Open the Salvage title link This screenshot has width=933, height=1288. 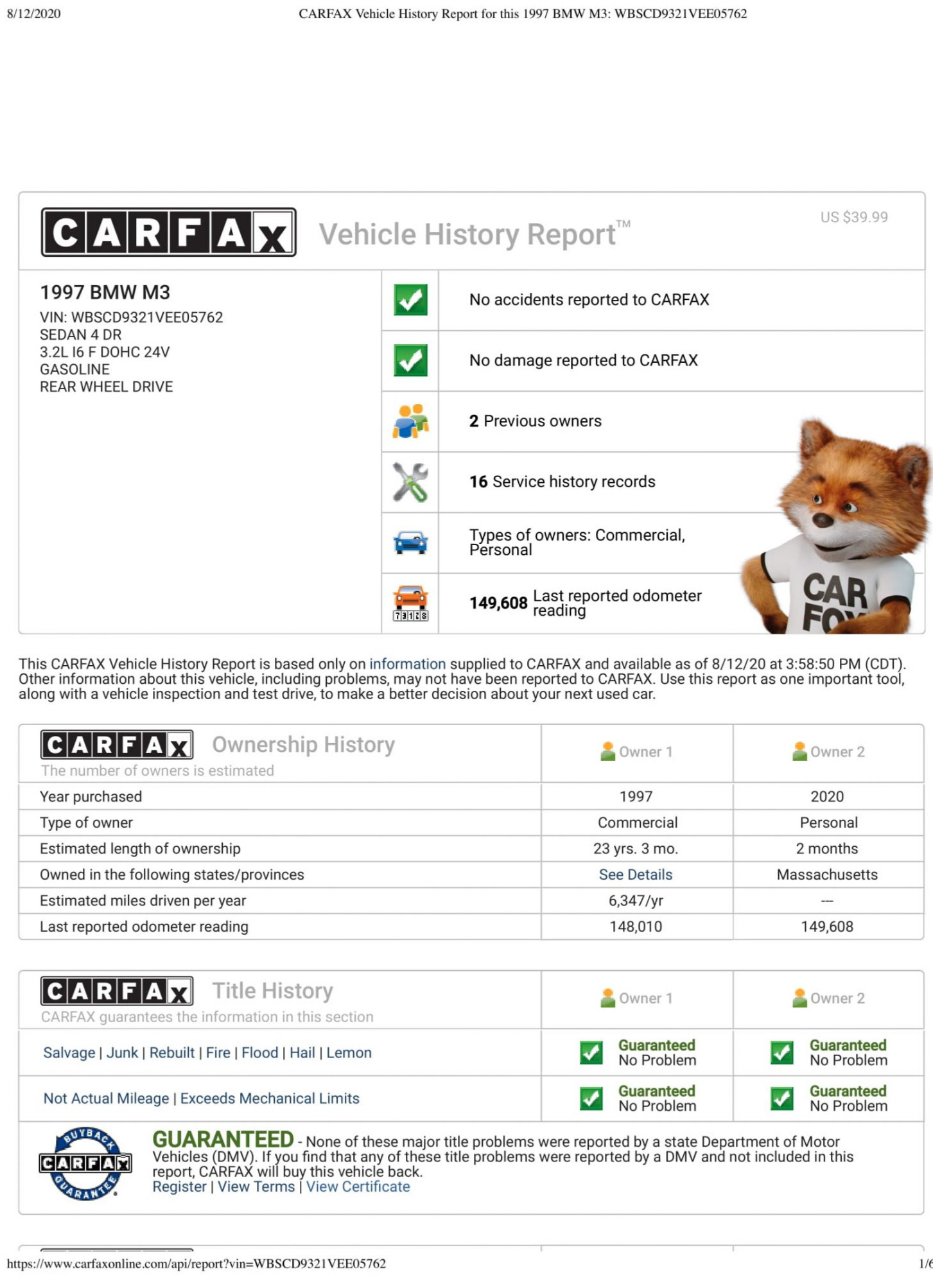[69, 1053]
